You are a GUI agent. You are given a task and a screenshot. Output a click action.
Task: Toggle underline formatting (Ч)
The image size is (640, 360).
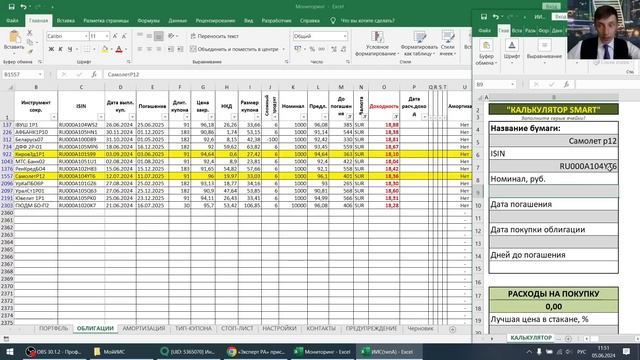pos(70,49)
